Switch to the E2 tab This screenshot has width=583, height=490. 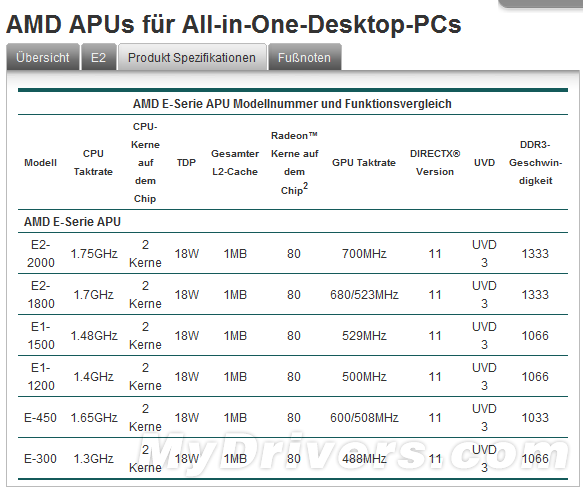(x=99, y=57)
